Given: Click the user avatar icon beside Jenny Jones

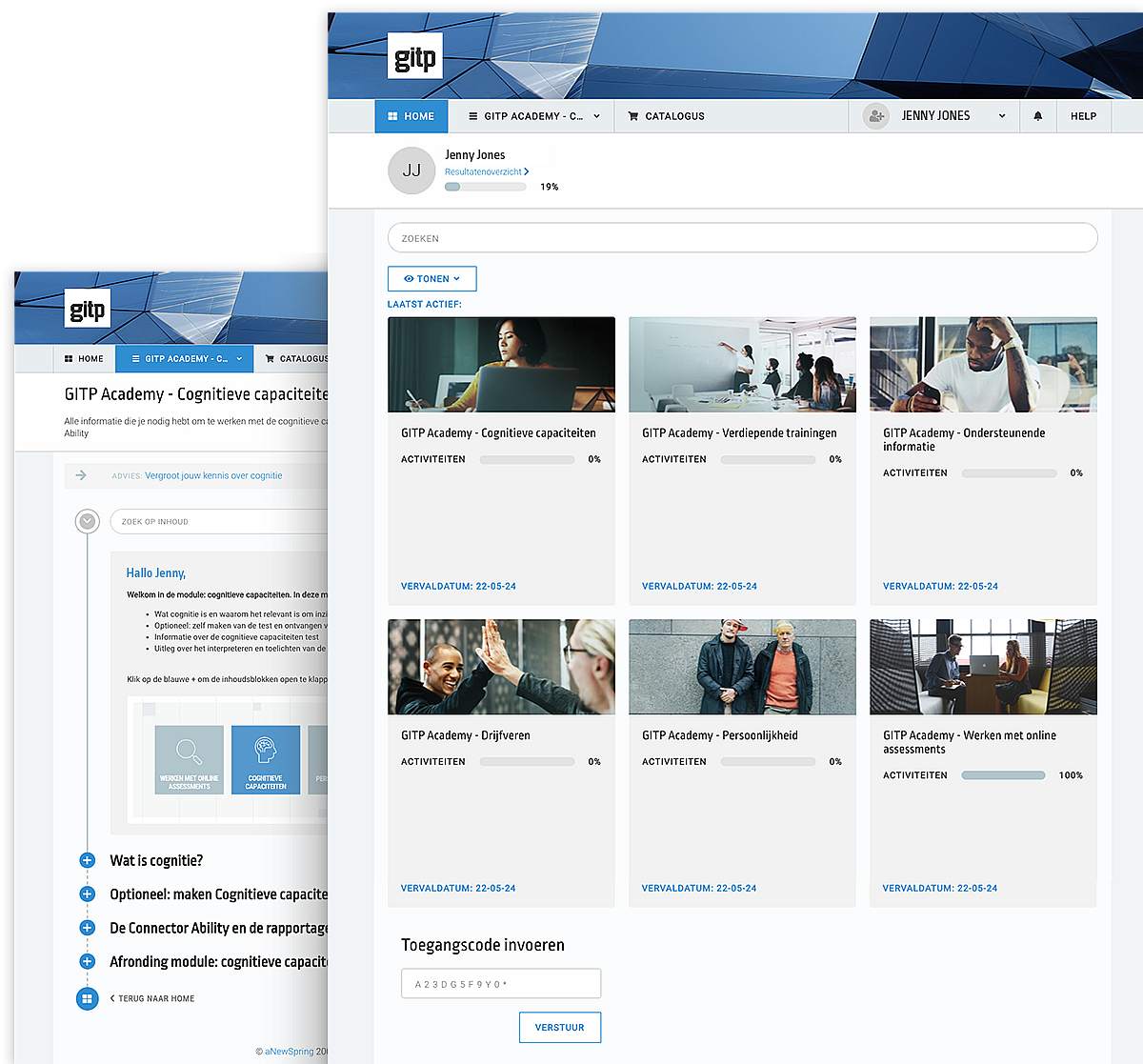Looking at the screenshot, I should click(875, 116).
